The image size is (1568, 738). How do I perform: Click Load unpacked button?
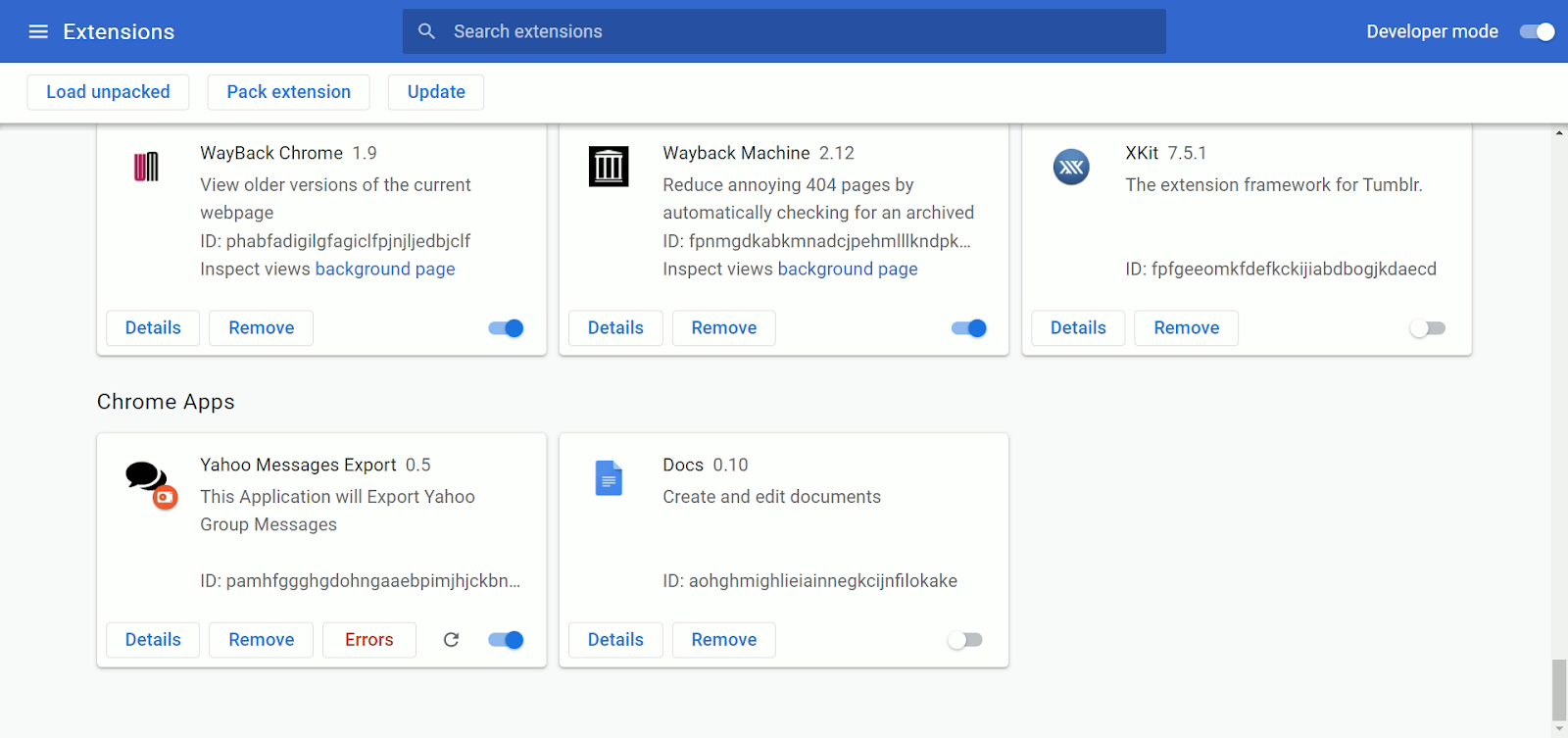click(x=108, y=92)
